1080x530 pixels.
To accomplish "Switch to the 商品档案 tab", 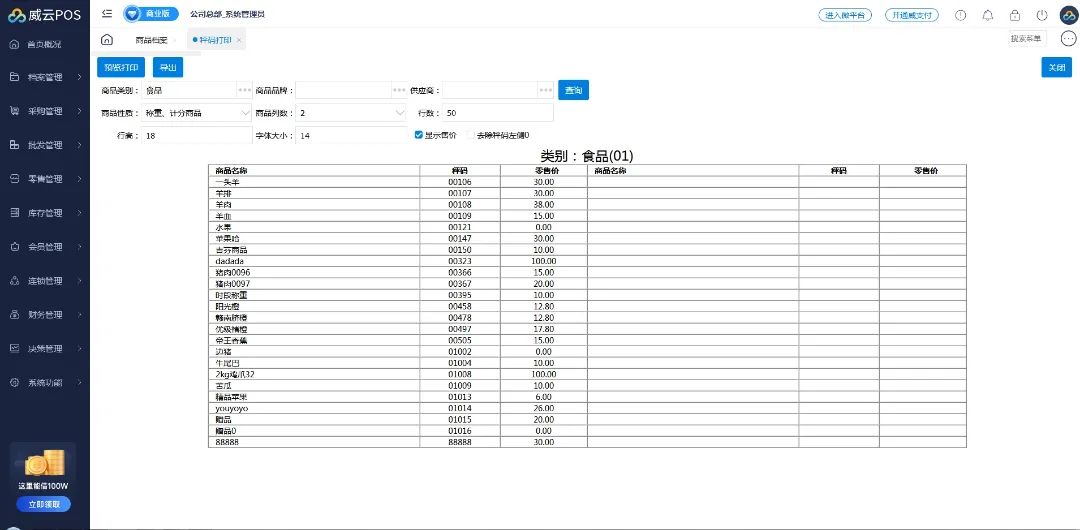I will pos(151,40).
